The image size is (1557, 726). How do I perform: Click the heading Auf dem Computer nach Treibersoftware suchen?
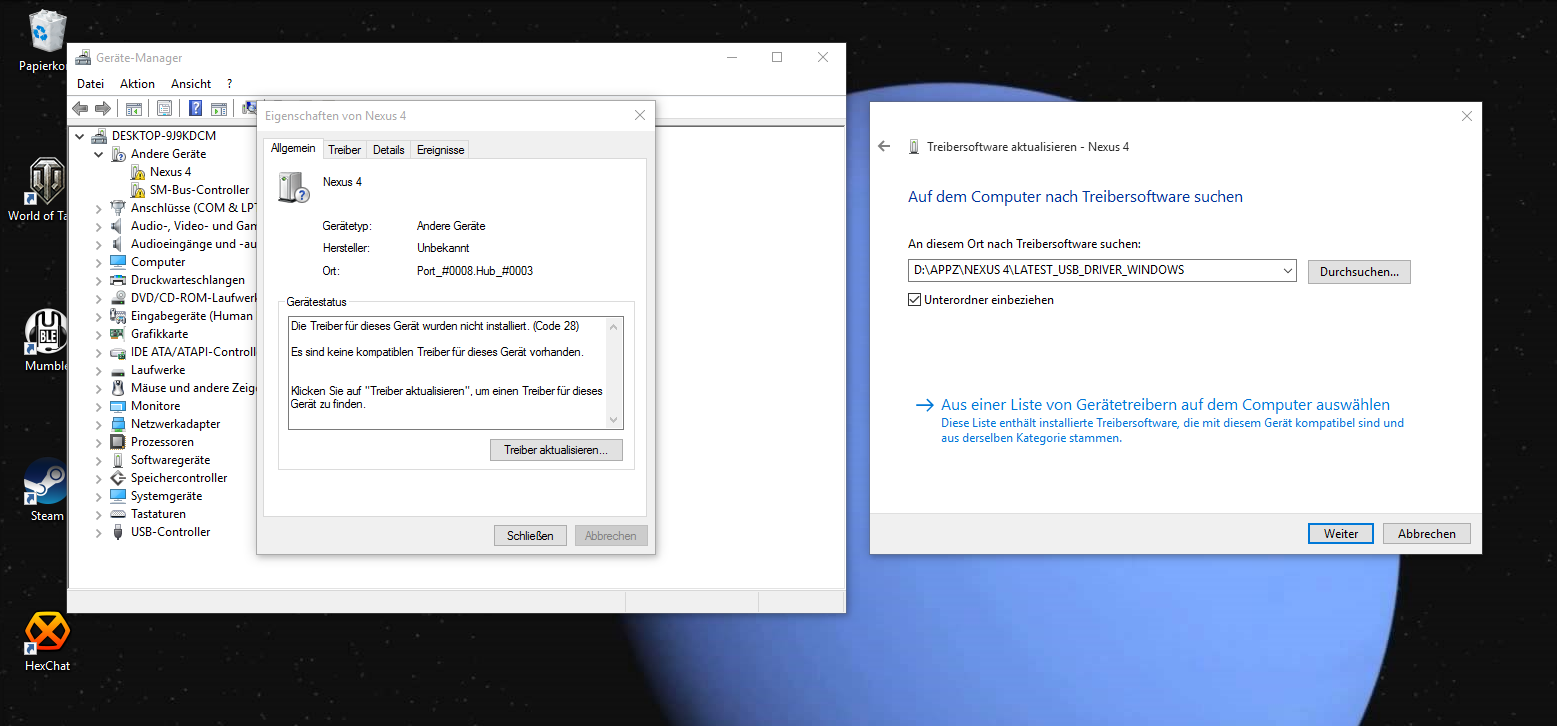click(1075, 197)
